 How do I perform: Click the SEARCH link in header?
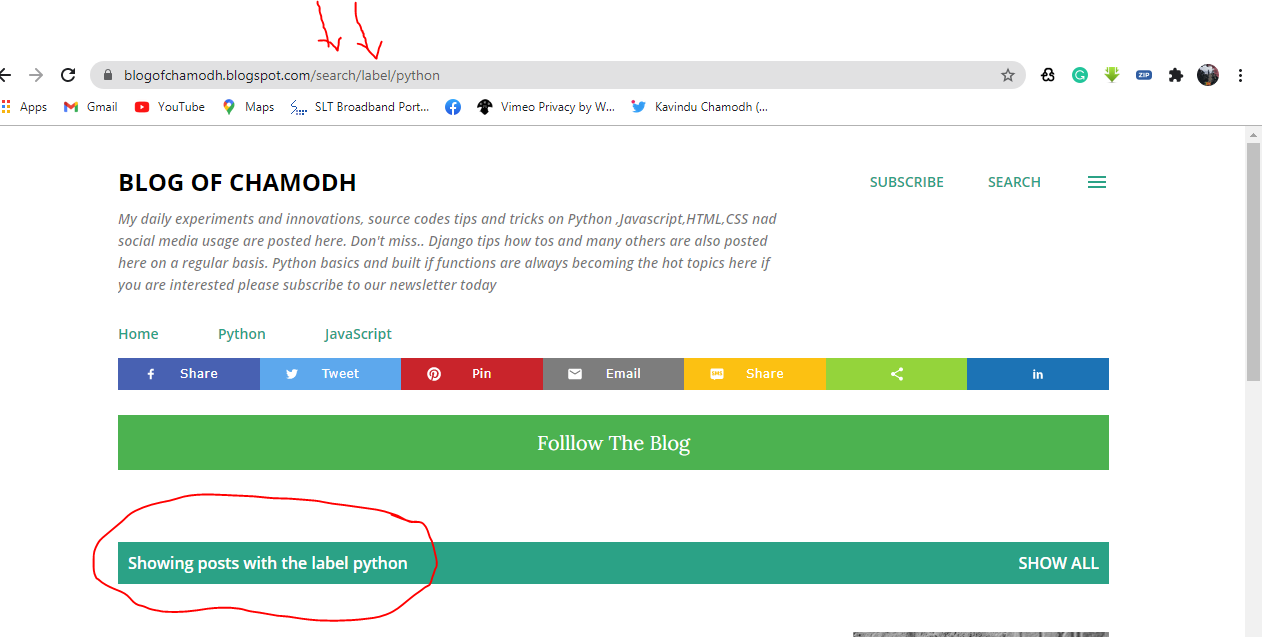tap(1014, 182)
